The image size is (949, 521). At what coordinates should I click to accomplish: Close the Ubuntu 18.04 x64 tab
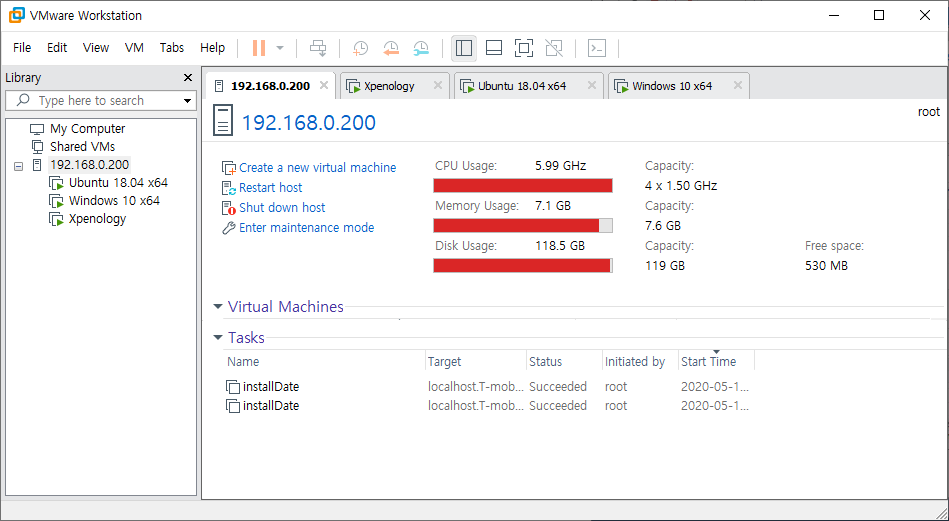pyautogui.click(x=592, y=85)
